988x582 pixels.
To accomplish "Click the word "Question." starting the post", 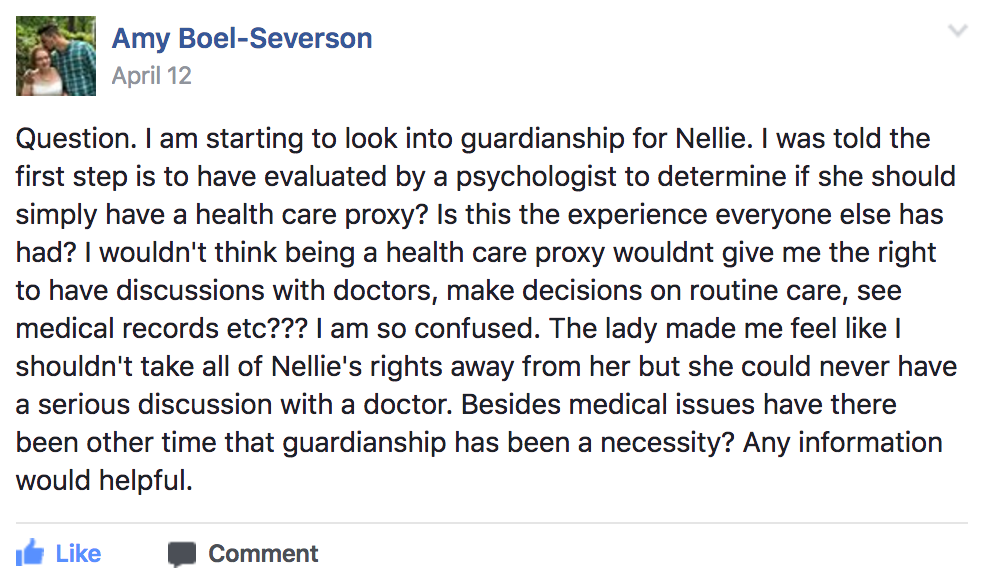I will click(76, 139).
